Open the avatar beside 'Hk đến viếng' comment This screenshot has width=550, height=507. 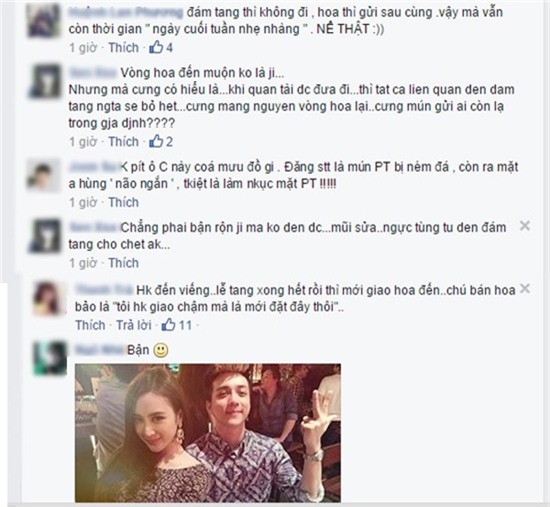point(49,298)
